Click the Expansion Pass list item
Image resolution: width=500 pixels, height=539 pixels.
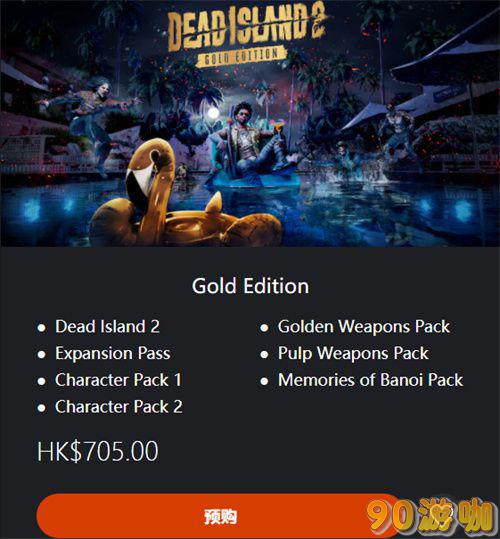coord(113,353)
